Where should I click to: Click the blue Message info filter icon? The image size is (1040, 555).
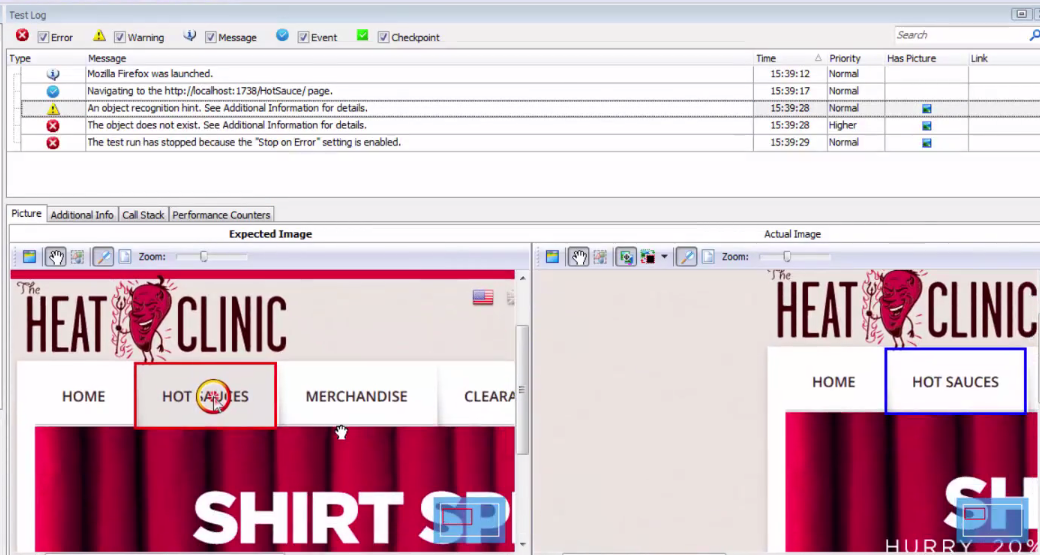pos(190,36)
